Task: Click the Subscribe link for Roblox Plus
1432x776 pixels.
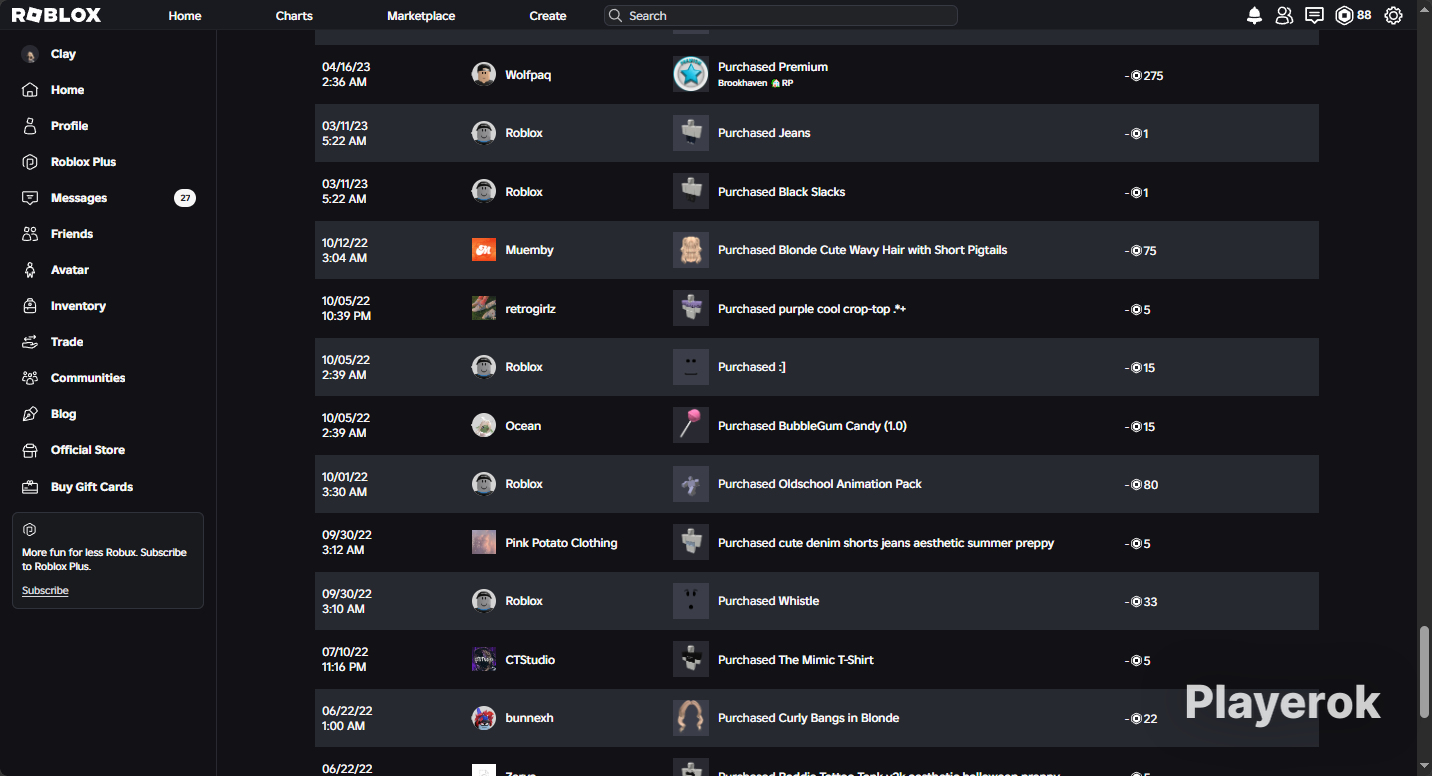Action: [45, 590]
